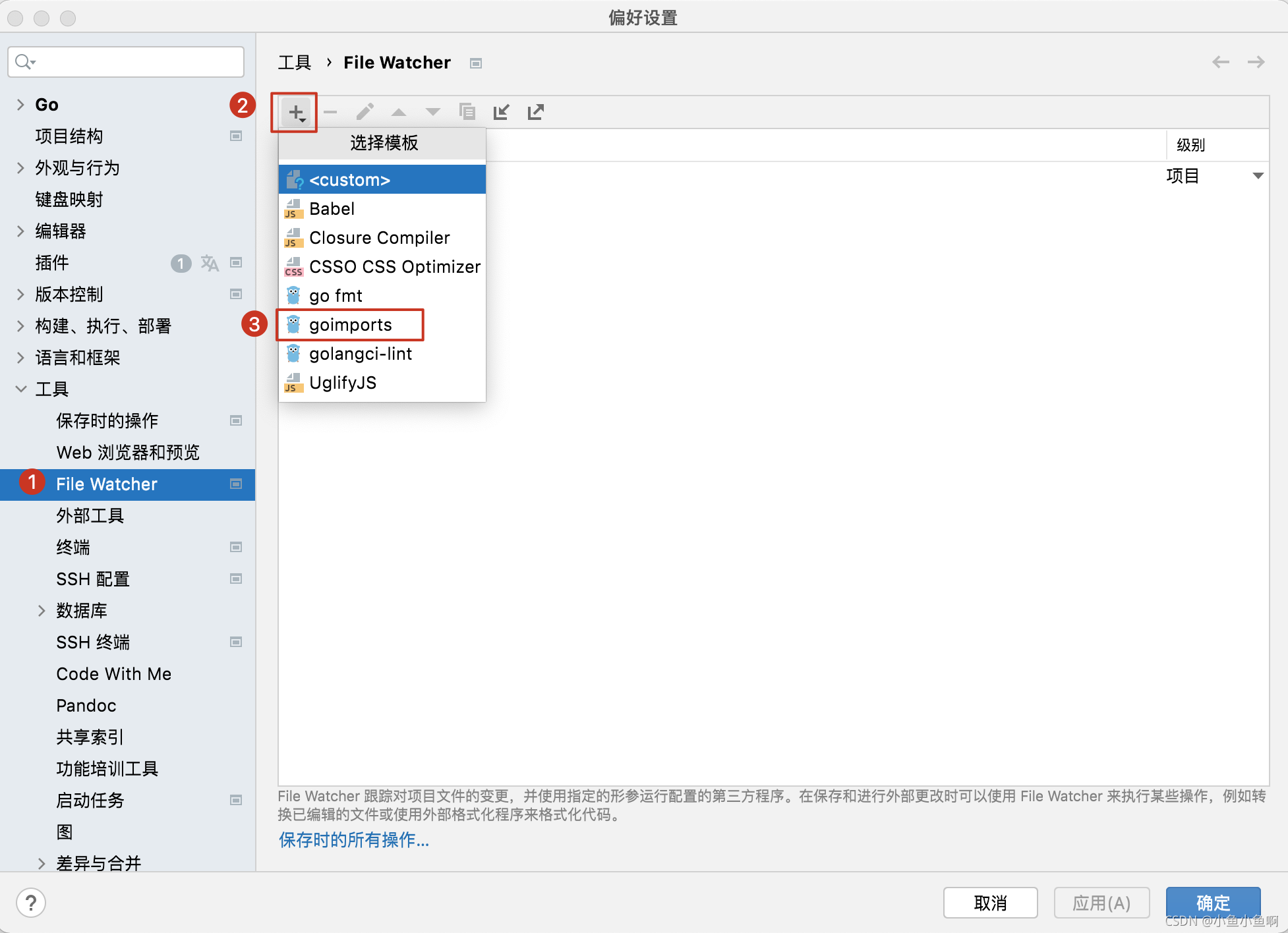Click the move down arrow icon
The width and height of the screenshot is (1288, 933).
(x=432, y=112)
